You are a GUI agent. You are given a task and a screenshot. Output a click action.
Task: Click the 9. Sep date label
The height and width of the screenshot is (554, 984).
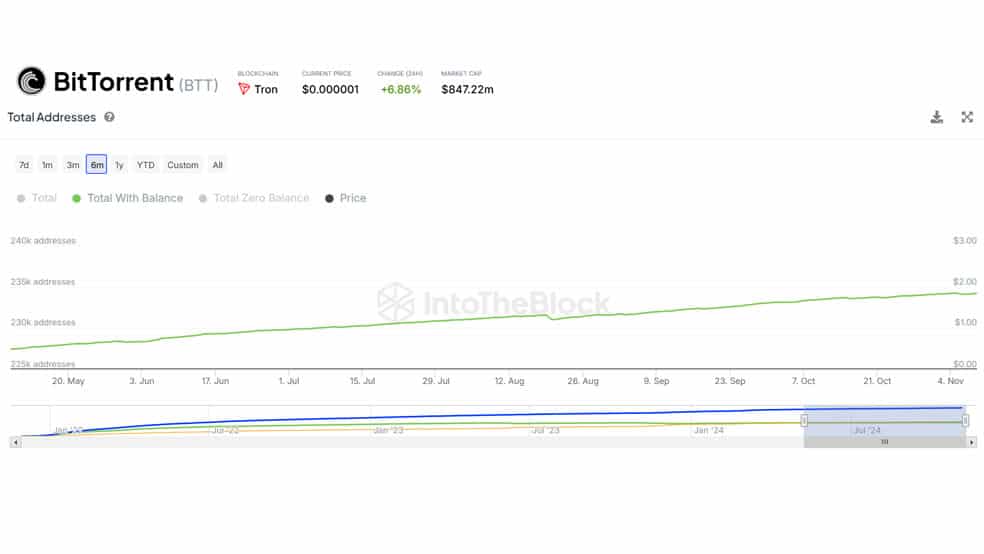tap(656, 381)
